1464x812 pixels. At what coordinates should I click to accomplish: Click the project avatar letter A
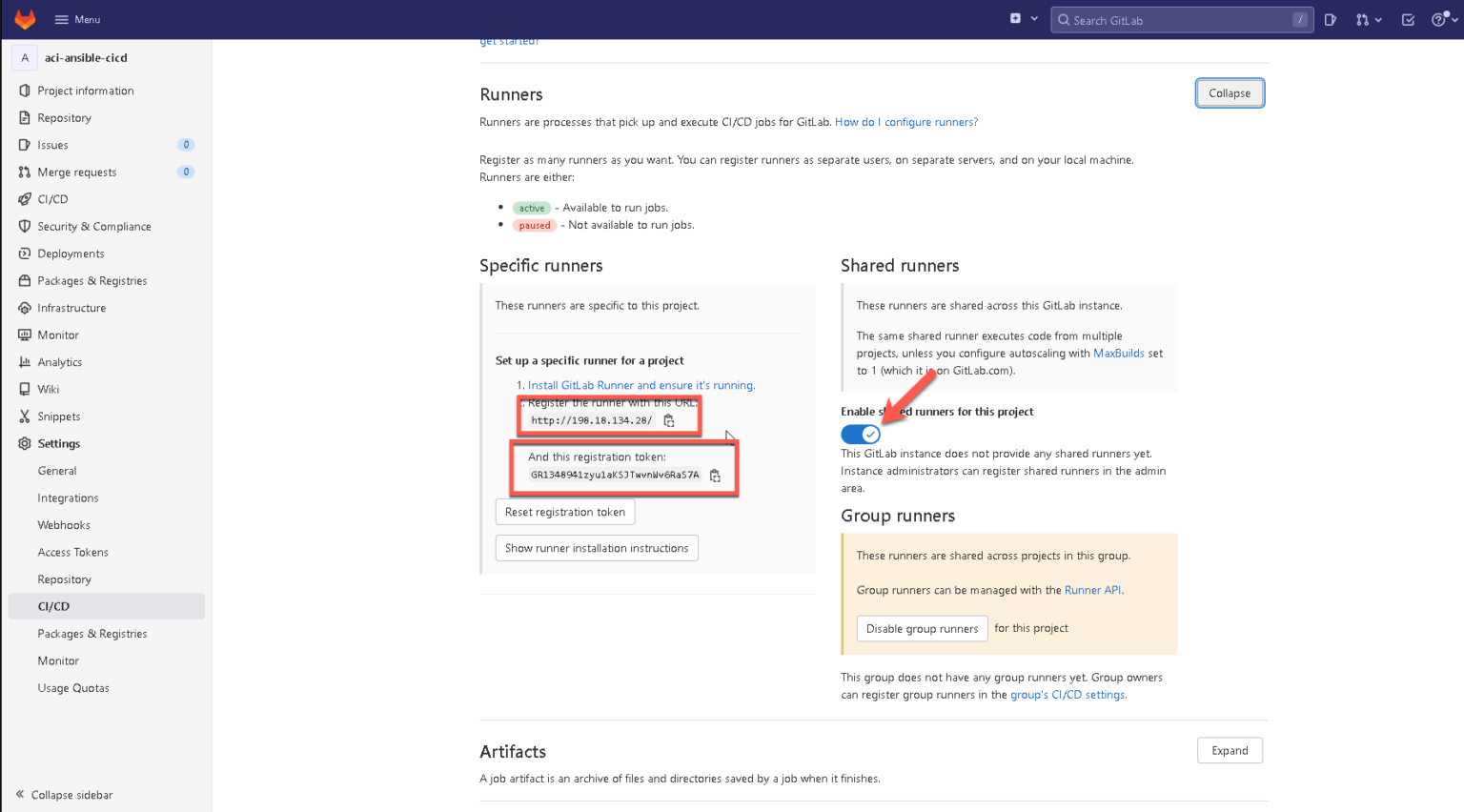(25, 57)
